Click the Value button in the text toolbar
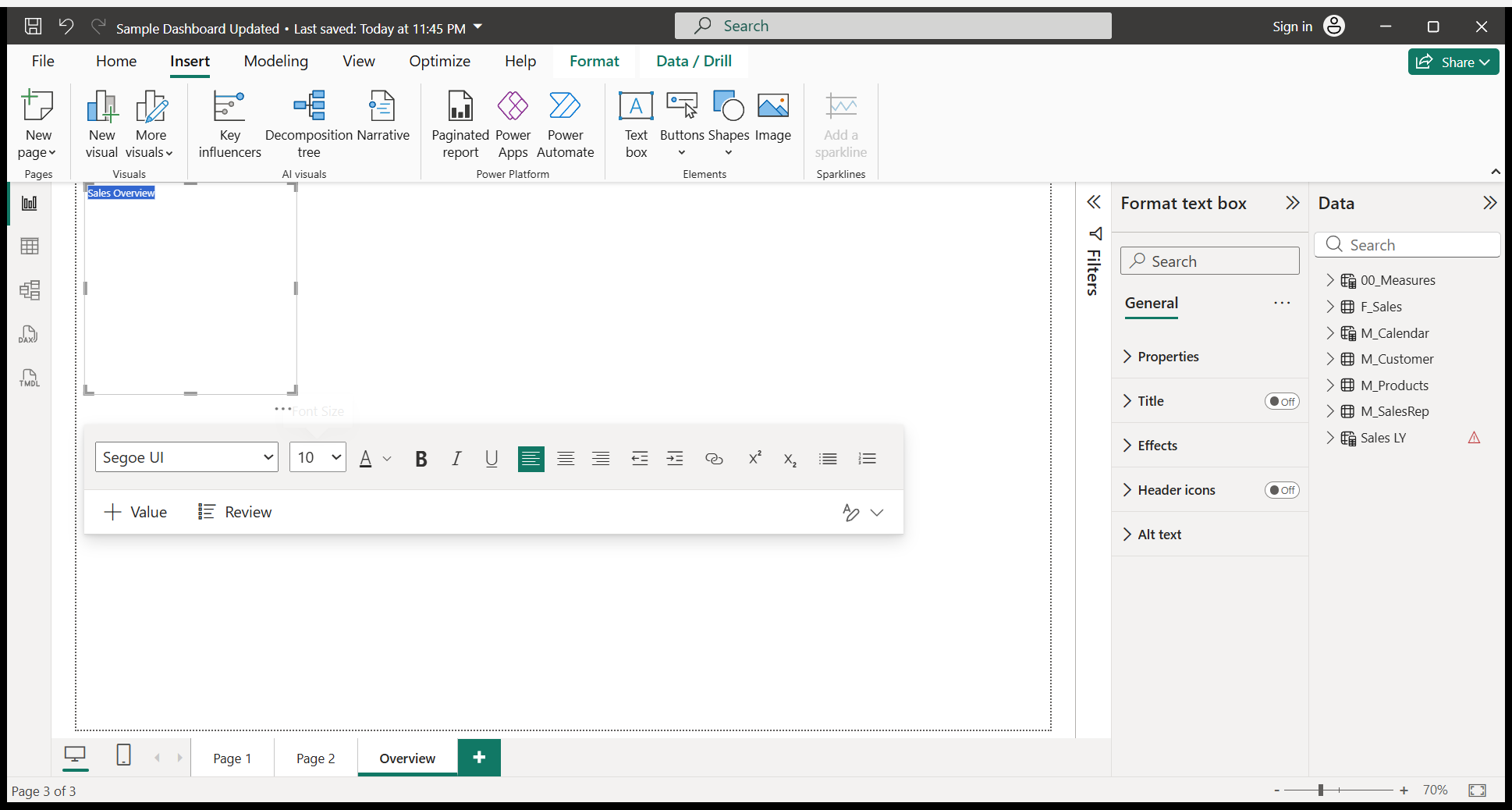Viewport: 1512px width, 810px height. pyautogui.click(x=135, y=512)
